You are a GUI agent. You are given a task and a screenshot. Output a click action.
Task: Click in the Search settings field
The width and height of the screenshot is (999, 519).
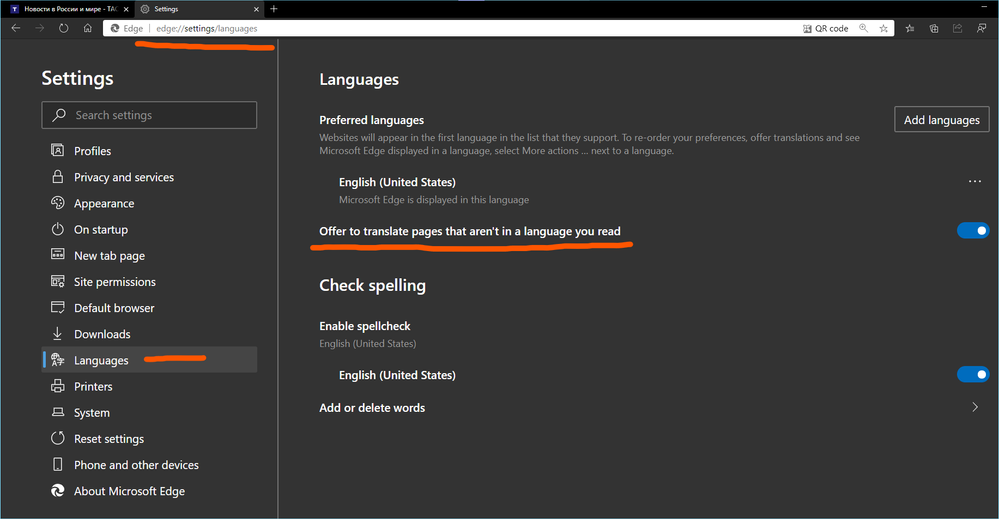(x=149, y=115)
